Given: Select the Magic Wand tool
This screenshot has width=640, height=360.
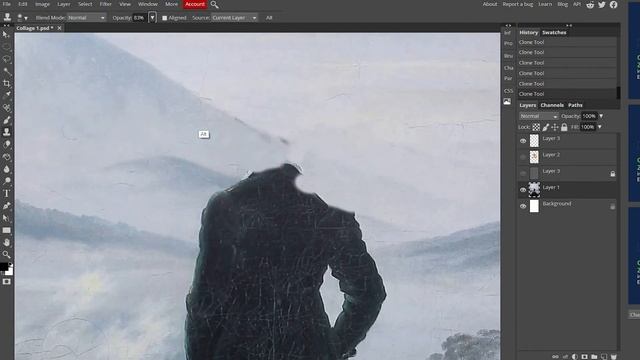Looking at the screenshot, I should pyautogui.click(x=6, y=71).
